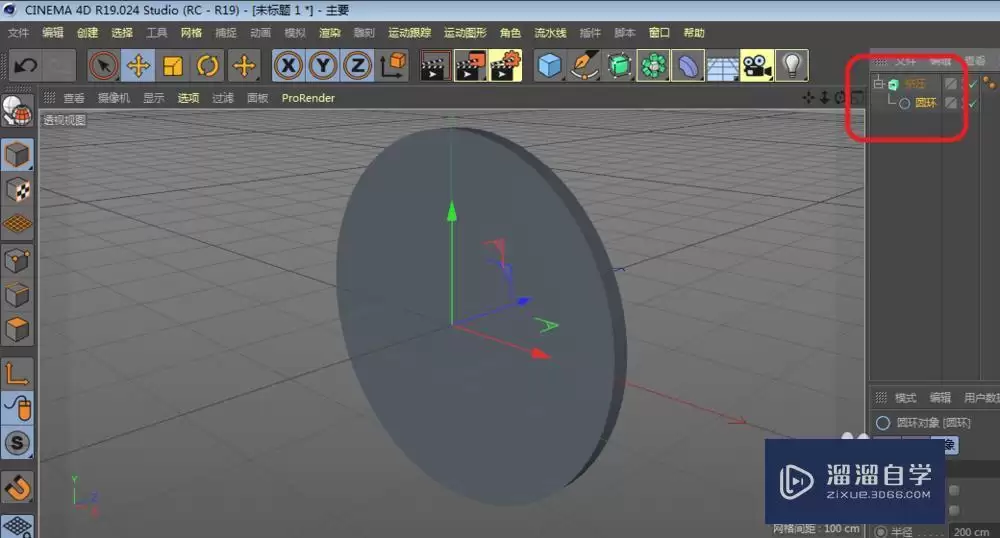
Task: Toggle X axis lock
Action: 288,66
